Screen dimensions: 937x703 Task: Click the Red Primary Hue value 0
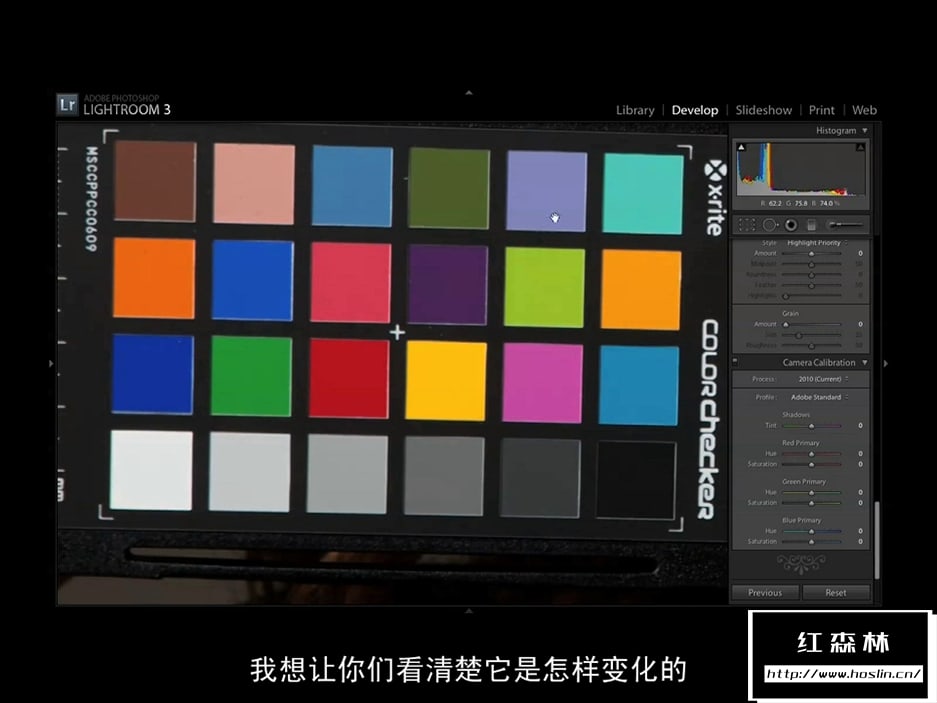pyautogui.click(x=861, y=454)
